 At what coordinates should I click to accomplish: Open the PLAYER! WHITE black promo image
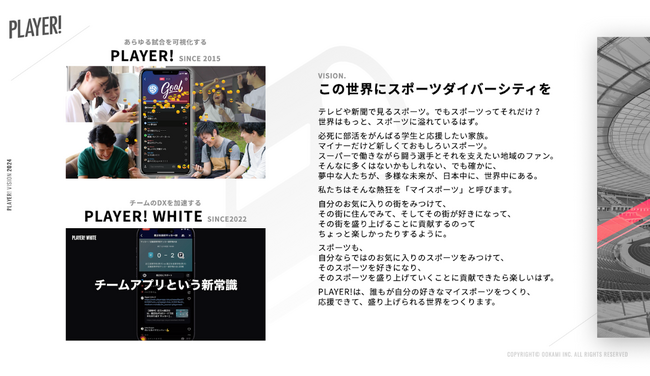pyautogui.click(x=165, y=284)
